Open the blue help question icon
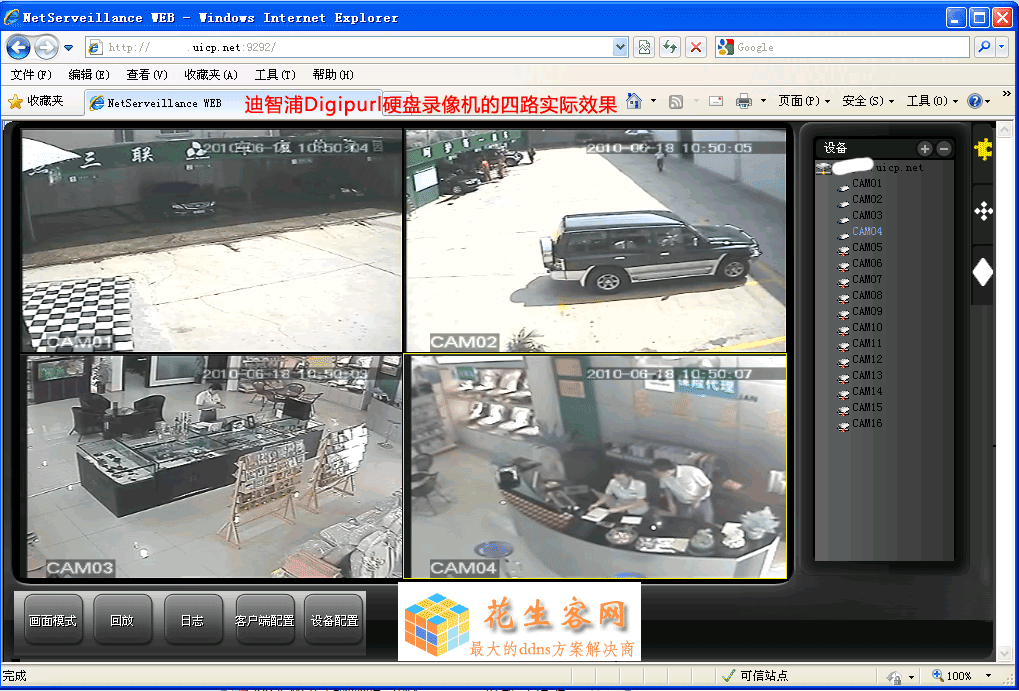This screenshot has height=691, width=1019. point(974,101)
